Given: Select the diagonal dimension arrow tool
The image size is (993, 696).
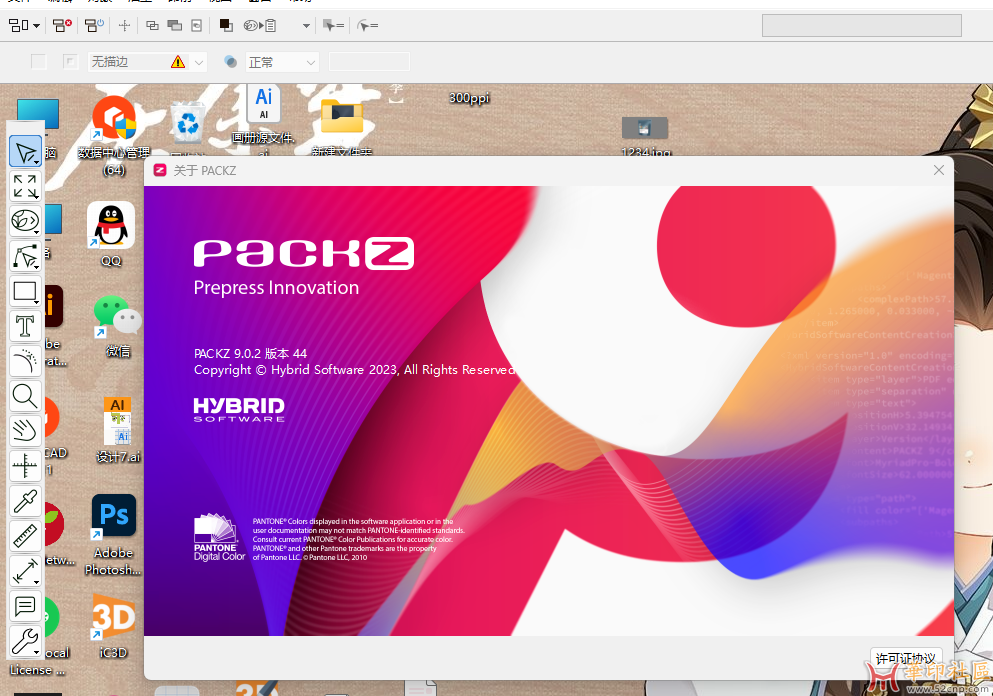Looking at the screenshot, I should click(x=25, y=571).
